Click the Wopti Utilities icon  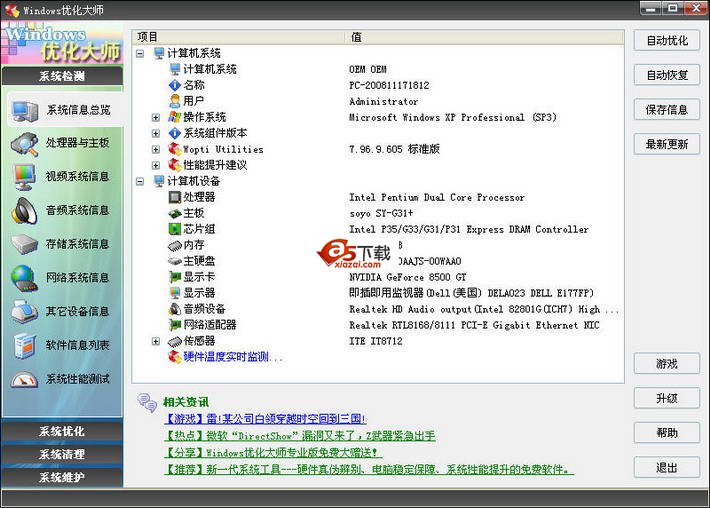click(x=174, y=149)
